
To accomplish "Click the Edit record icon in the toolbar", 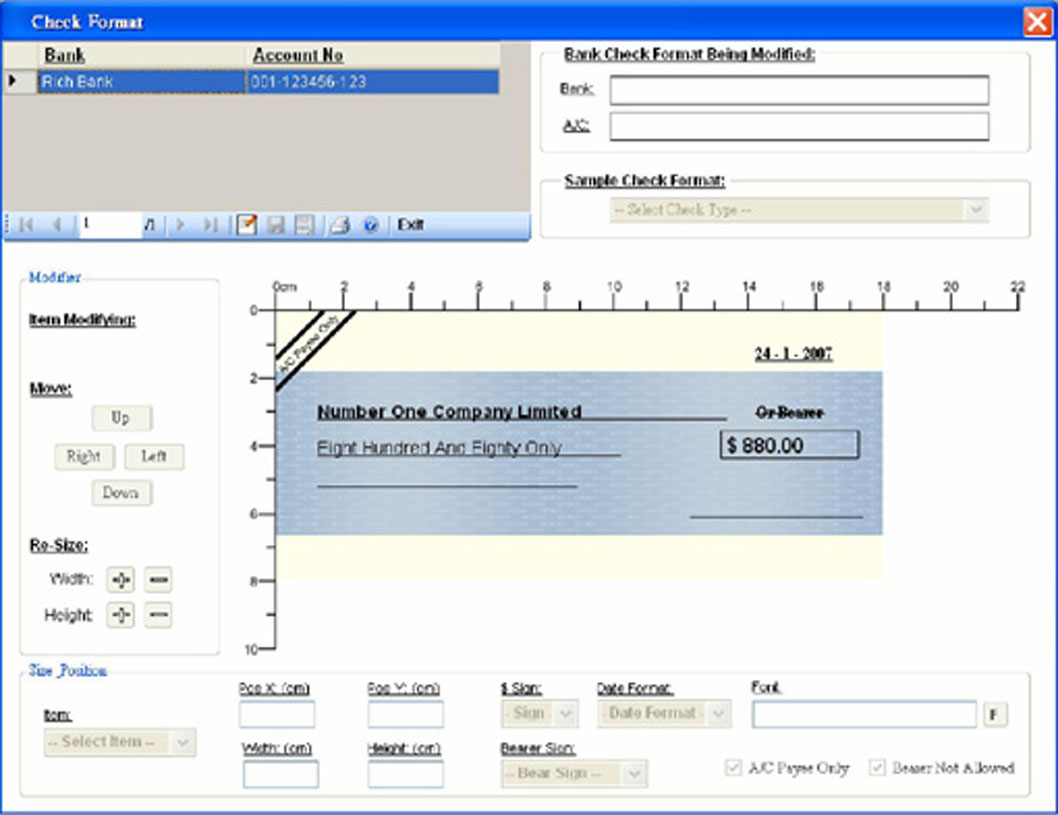I will [x=245, y=225].
